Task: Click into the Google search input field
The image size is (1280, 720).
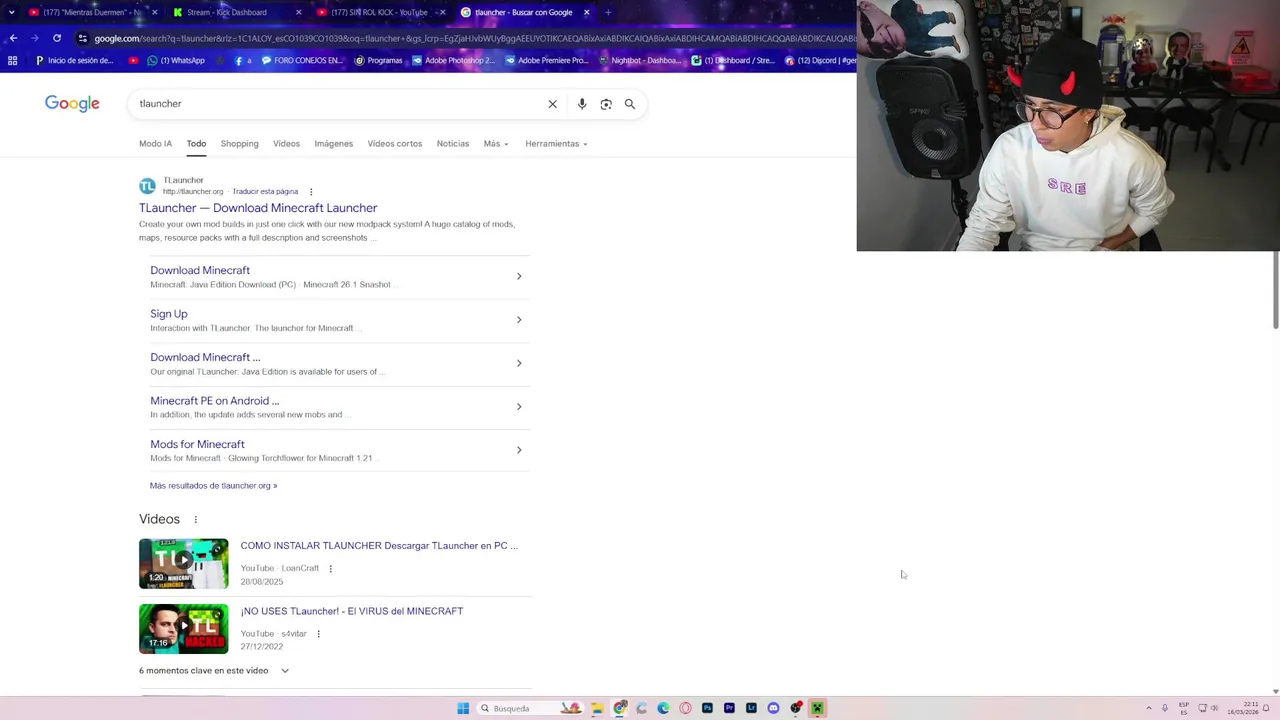Action: pos(340,104)
